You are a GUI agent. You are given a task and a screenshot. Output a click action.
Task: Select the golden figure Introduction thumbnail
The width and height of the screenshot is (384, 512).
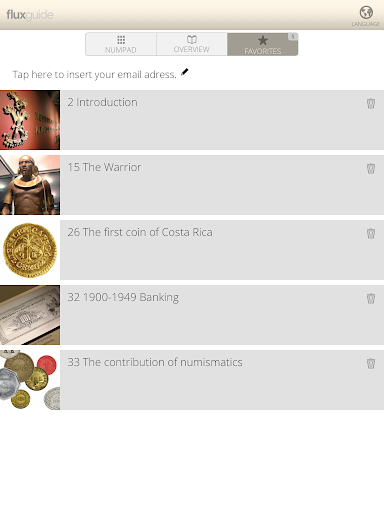pyautogui.click(x=30, y=120)
